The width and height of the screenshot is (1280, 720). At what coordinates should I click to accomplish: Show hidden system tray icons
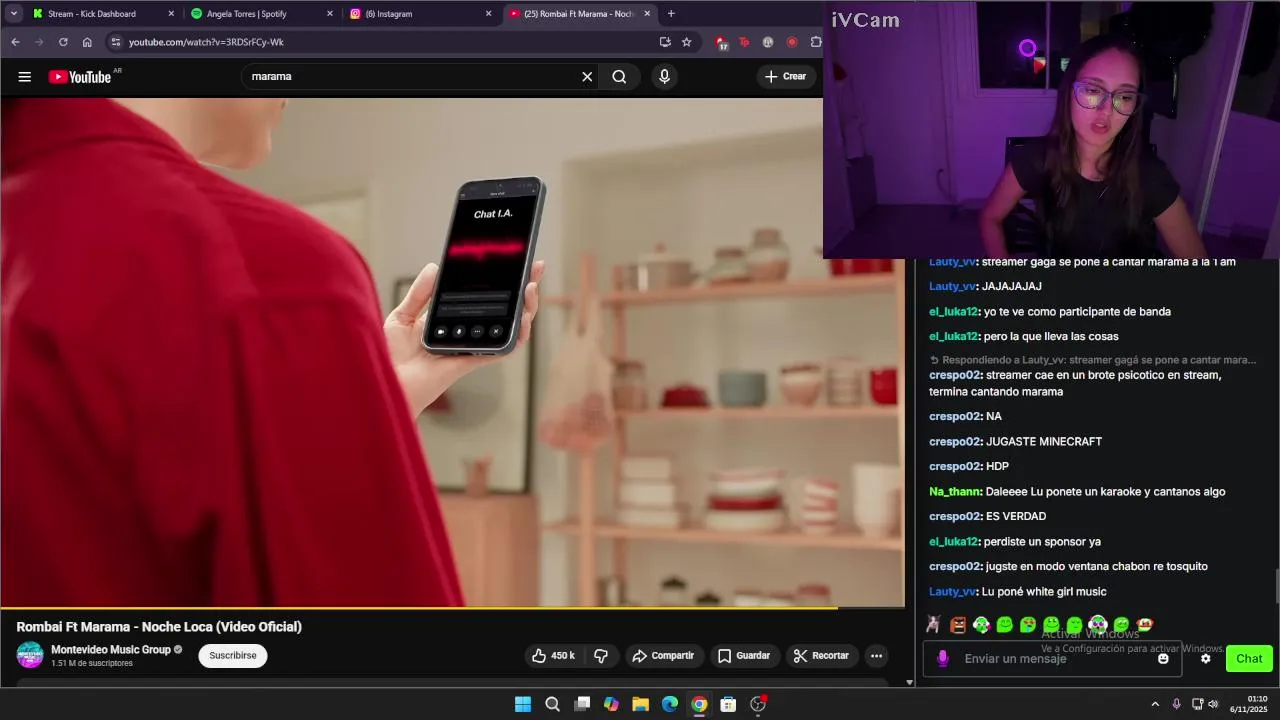(1155, 704)
